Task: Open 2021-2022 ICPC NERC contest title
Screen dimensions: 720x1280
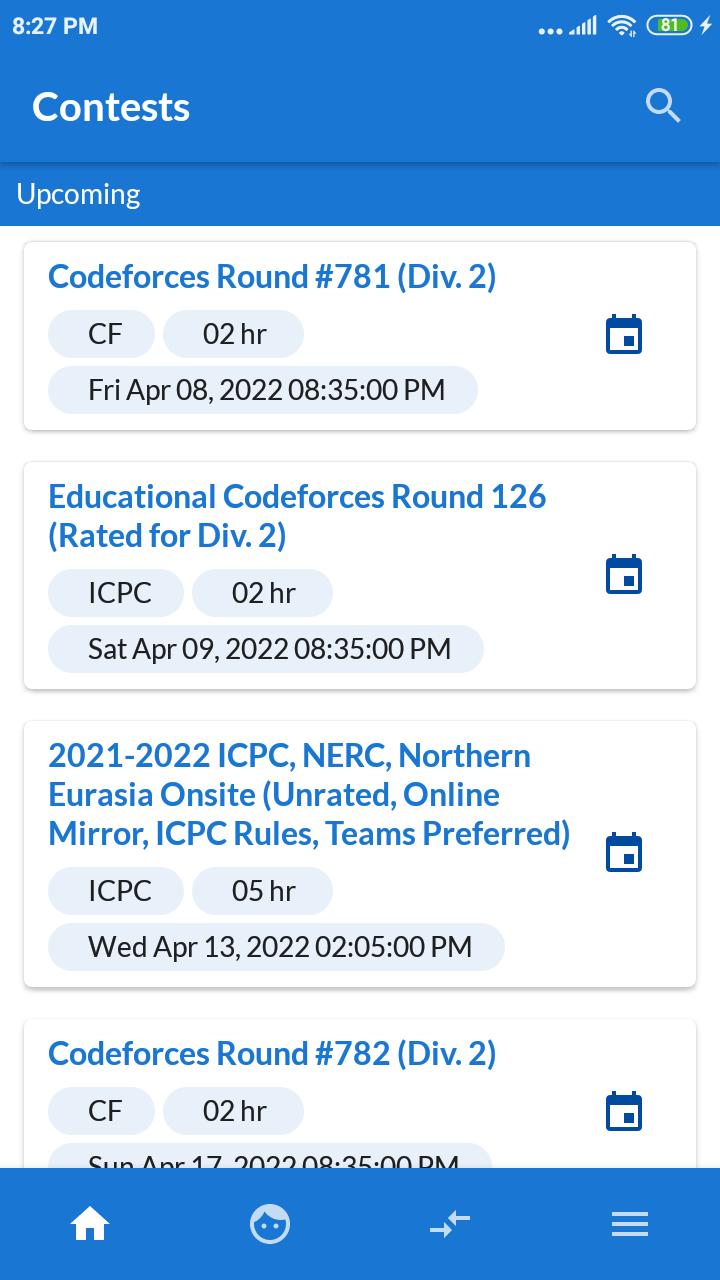Action: [x=309, y=794]
